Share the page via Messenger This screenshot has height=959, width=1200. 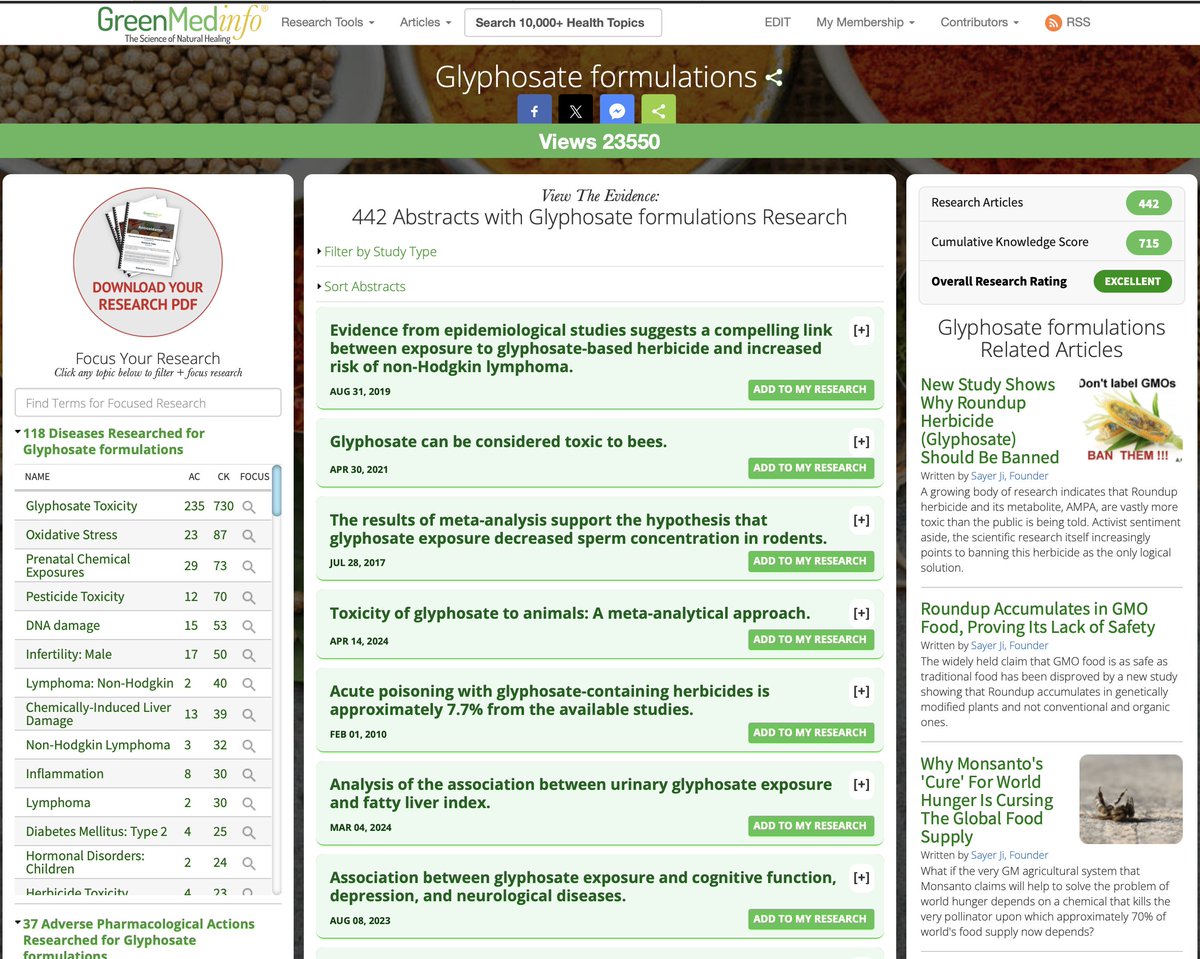(x=617, y=111)
